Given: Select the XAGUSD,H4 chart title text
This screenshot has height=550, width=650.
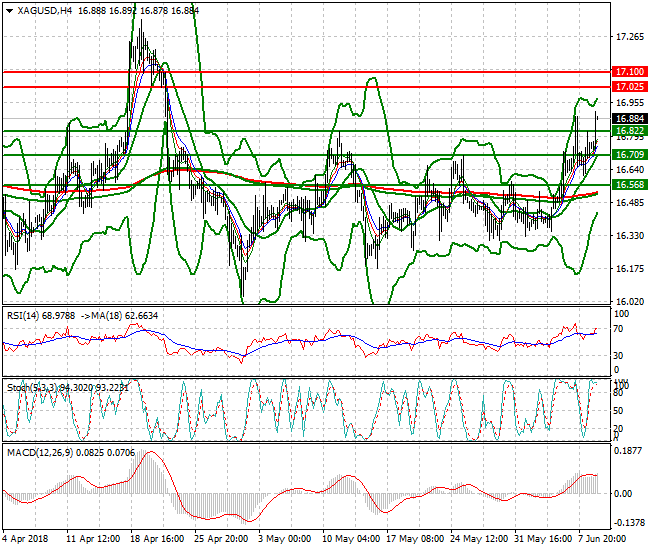Looking at the screenshot, I should tap(45, 11).
